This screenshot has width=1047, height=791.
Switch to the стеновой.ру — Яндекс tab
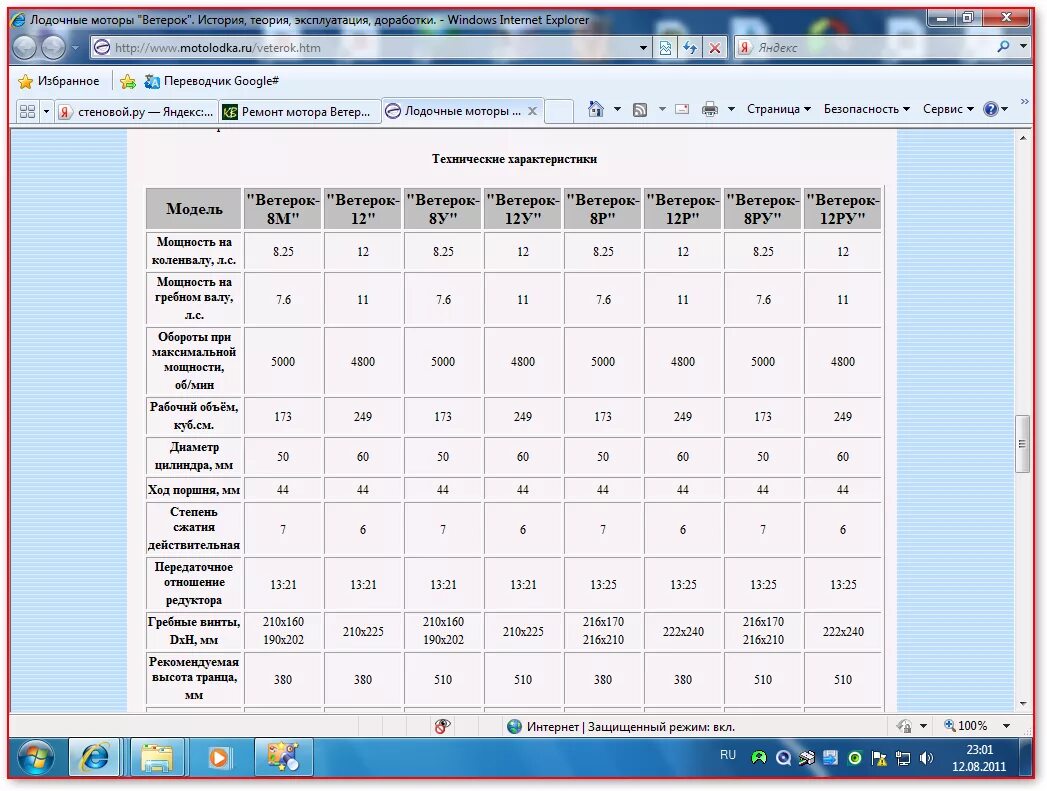pyautogui.click(x=136, y=111)
